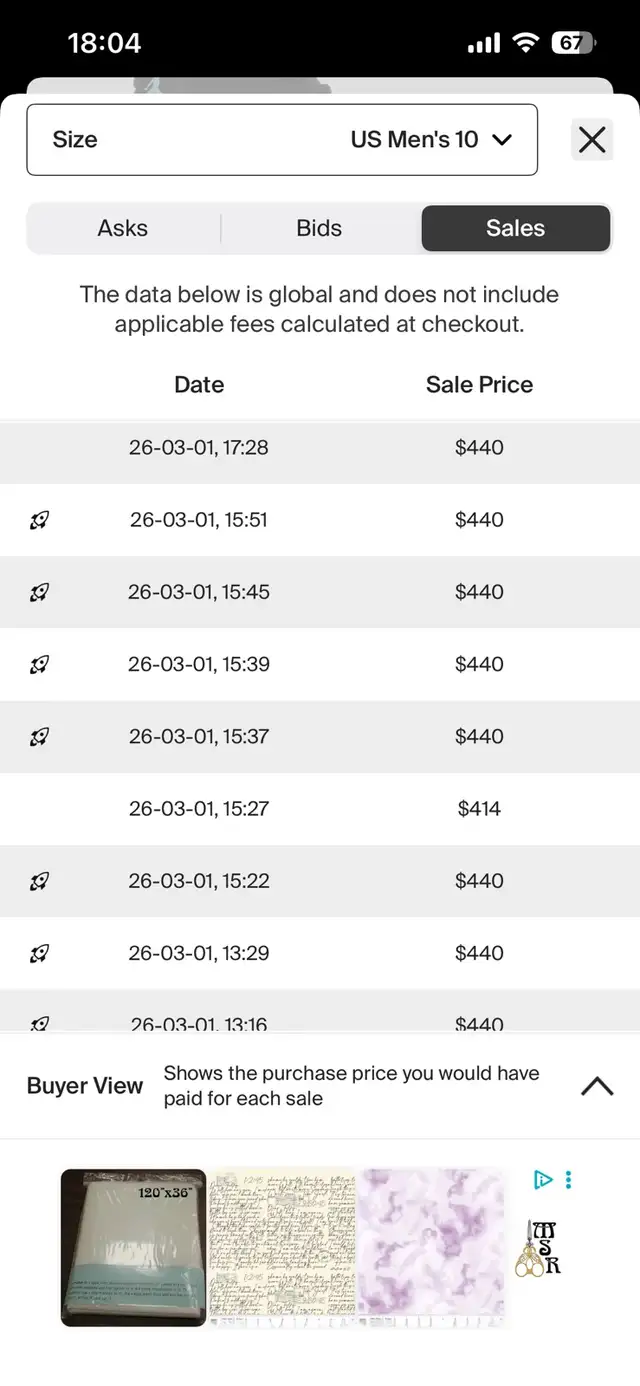Viewport: 640px width, 1386px height.
Task: Tap the Sale Price column header
Action: tap(479, 385)
